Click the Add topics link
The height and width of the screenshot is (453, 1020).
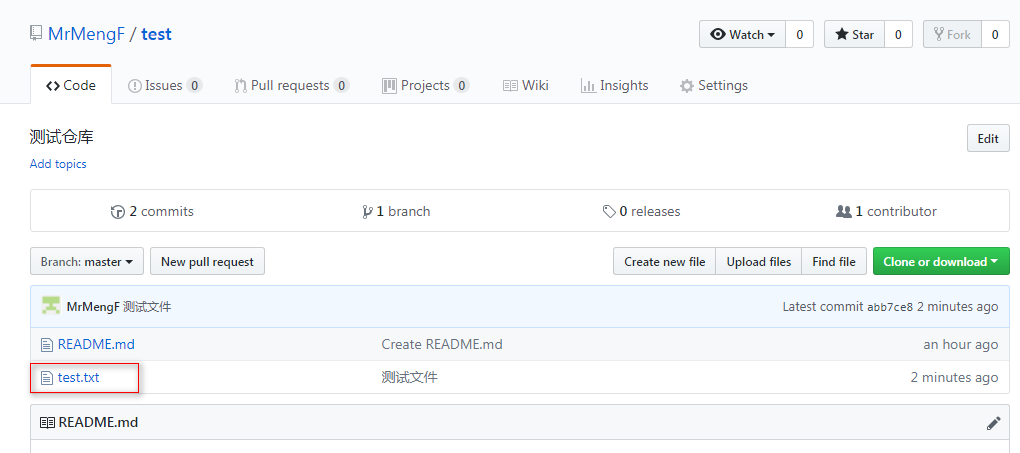pyautogui.click(x=58, y=164)
